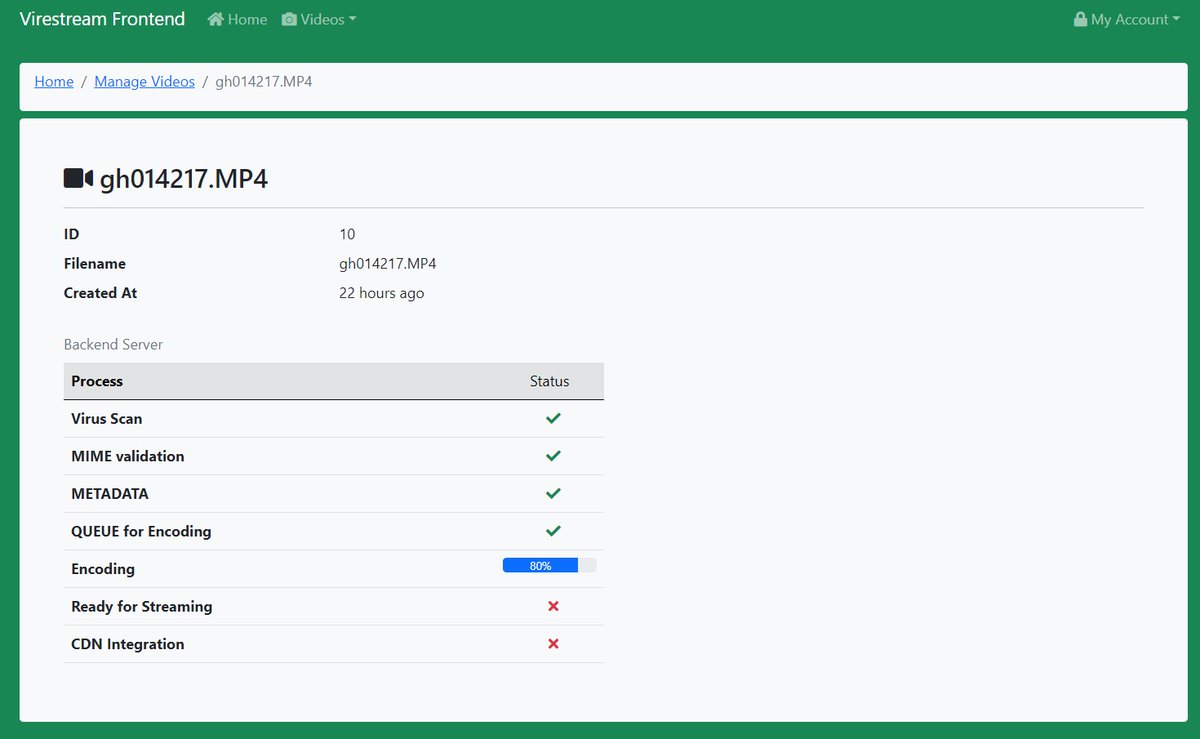The width and height of the screenshot is (1200, 739).
Task: Click the Virestream Frontend brand title
Action: [x=102, y=19]
